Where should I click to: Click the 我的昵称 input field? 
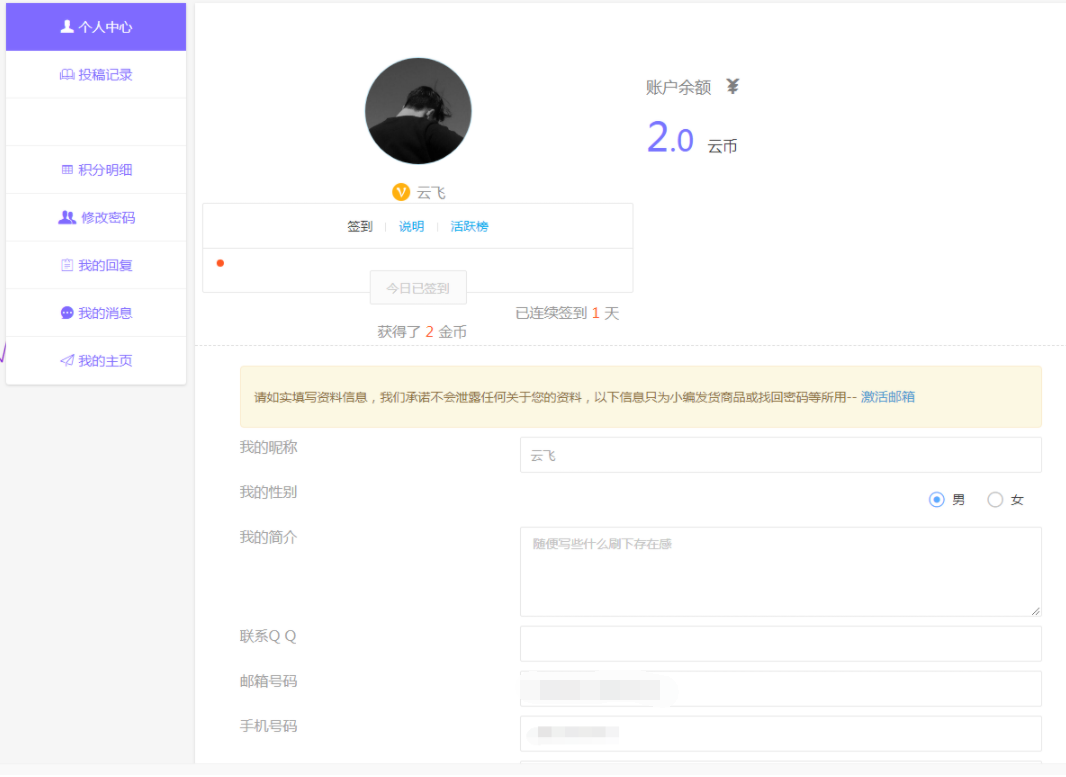780,455
